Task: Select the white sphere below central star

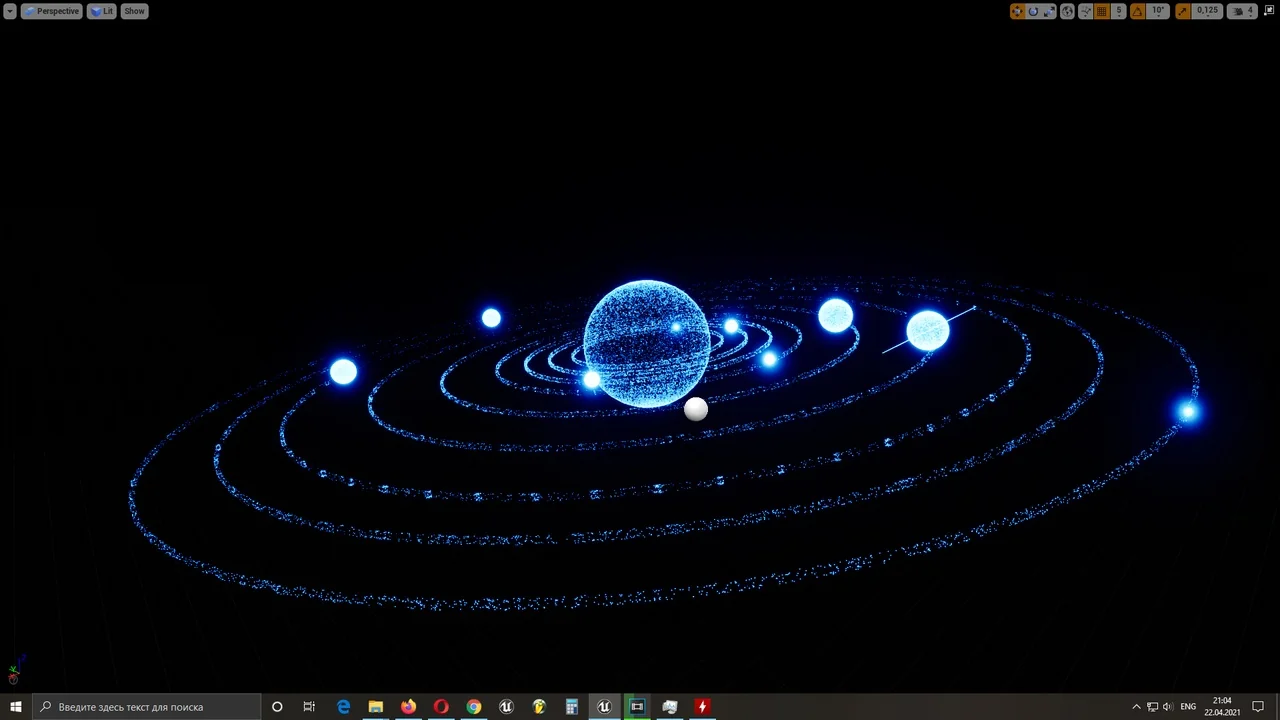Action: point(696,408)
